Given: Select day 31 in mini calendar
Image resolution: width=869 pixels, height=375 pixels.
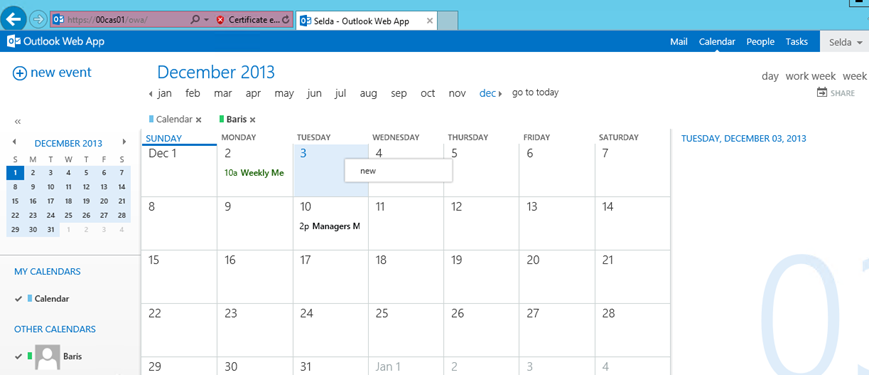Looking at the screenshot, I should click(x=50, y=230).
